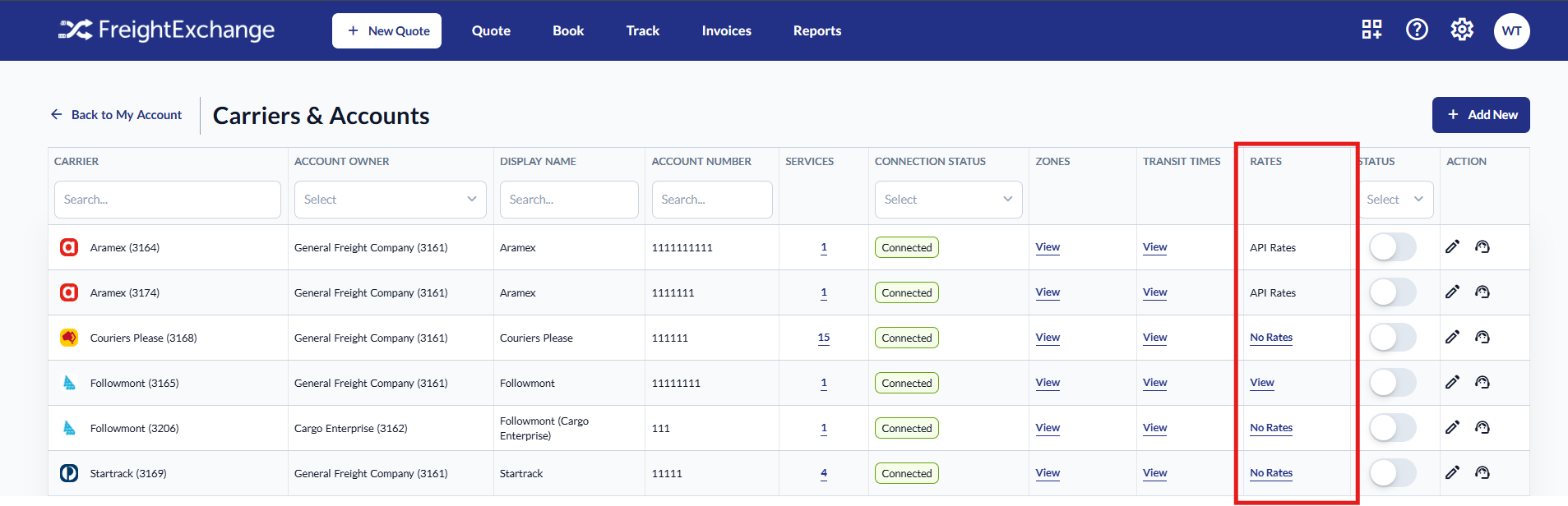
Task: Click the Carriers & Accounts heading
Action: tap(321, 116)
